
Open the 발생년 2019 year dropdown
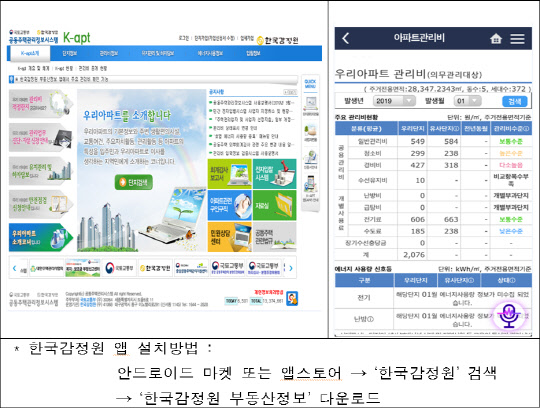(394, 101)
